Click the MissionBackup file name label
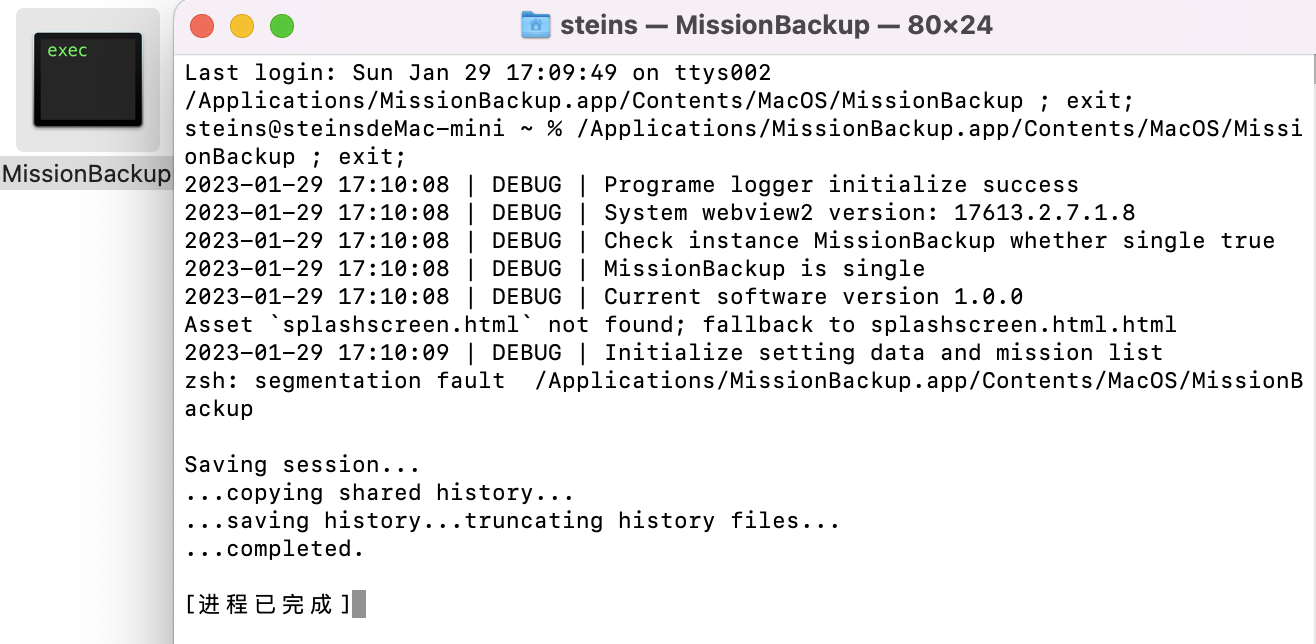1316x644 pixels. pyautogui.click(x=87, y=174)
